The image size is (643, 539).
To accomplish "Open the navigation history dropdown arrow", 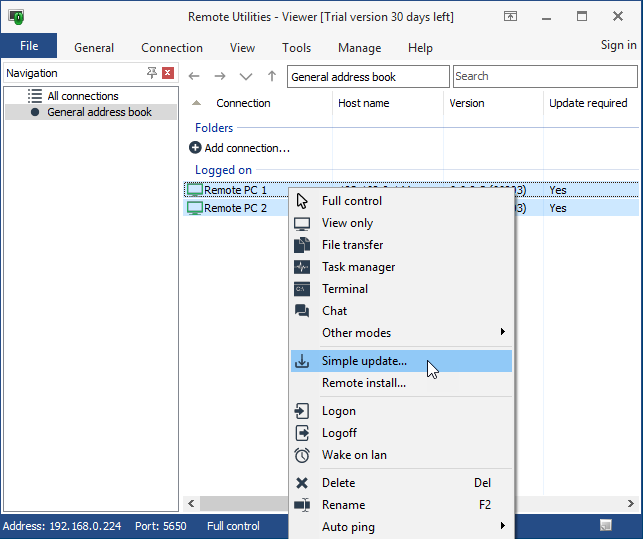I will coord(246,77).
